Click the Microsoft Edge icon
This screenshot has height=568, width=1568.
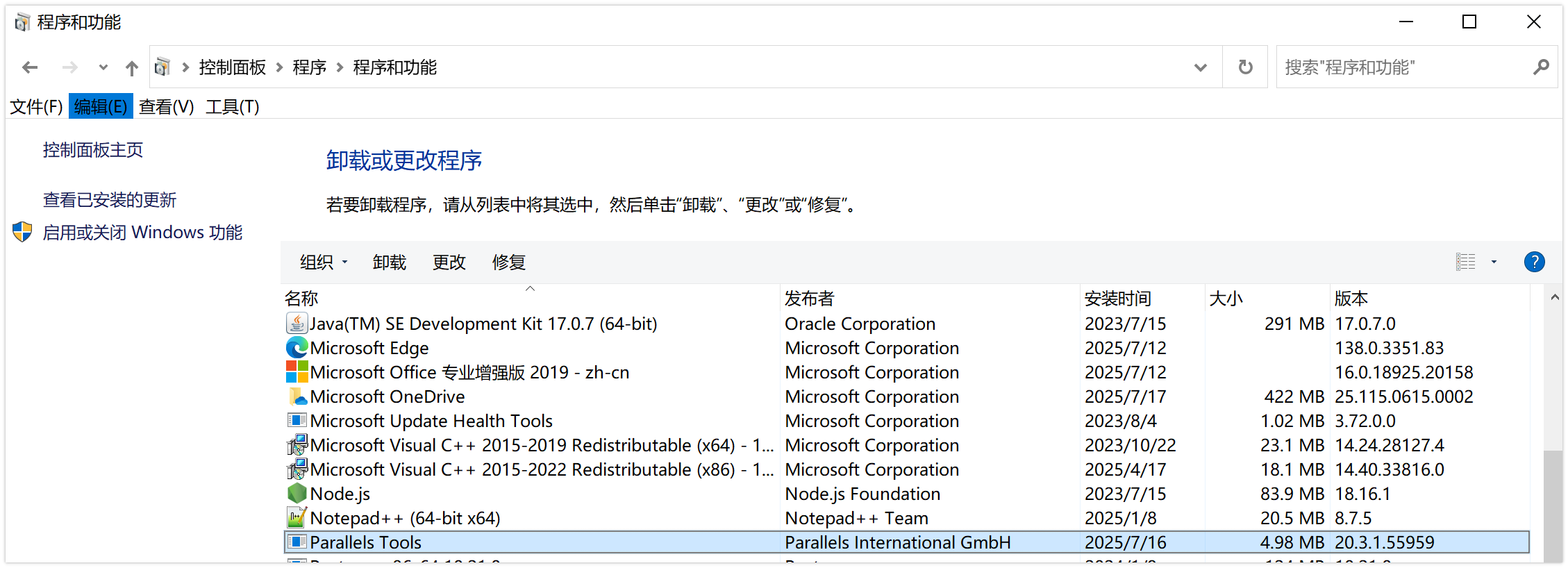tap(297, 347)
